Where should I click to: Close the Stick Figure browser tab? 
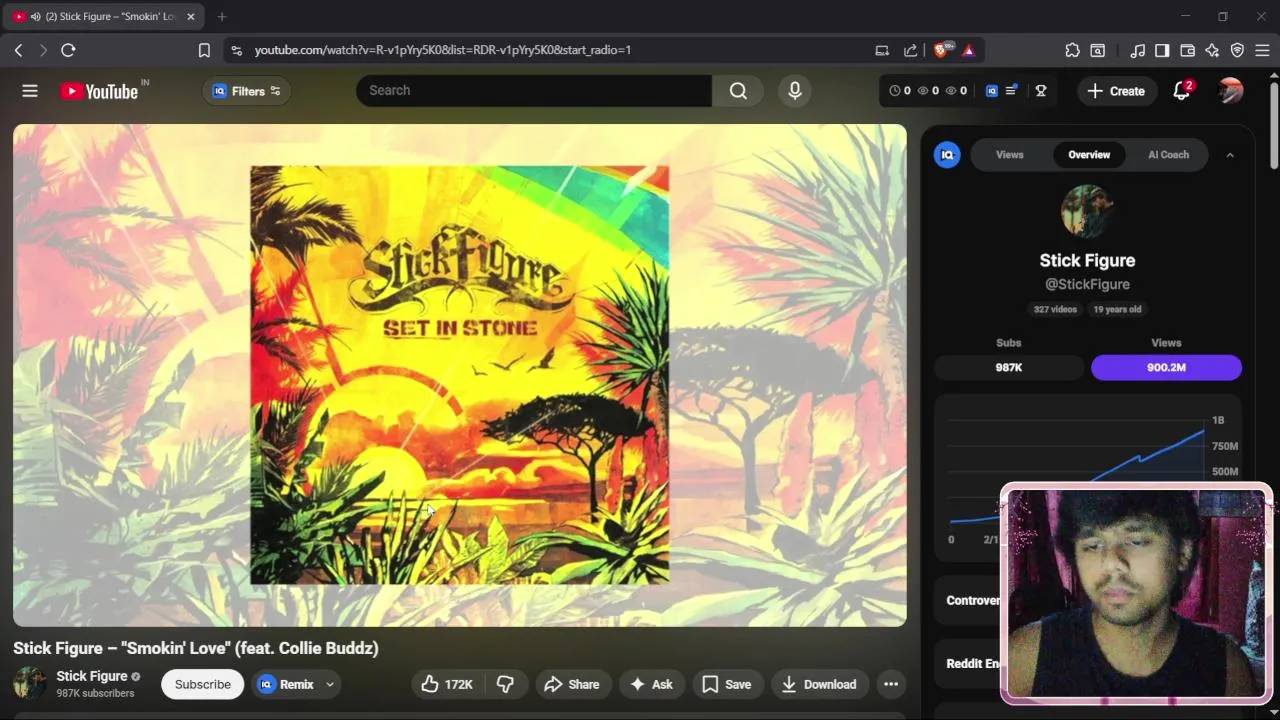pos(190,16)
